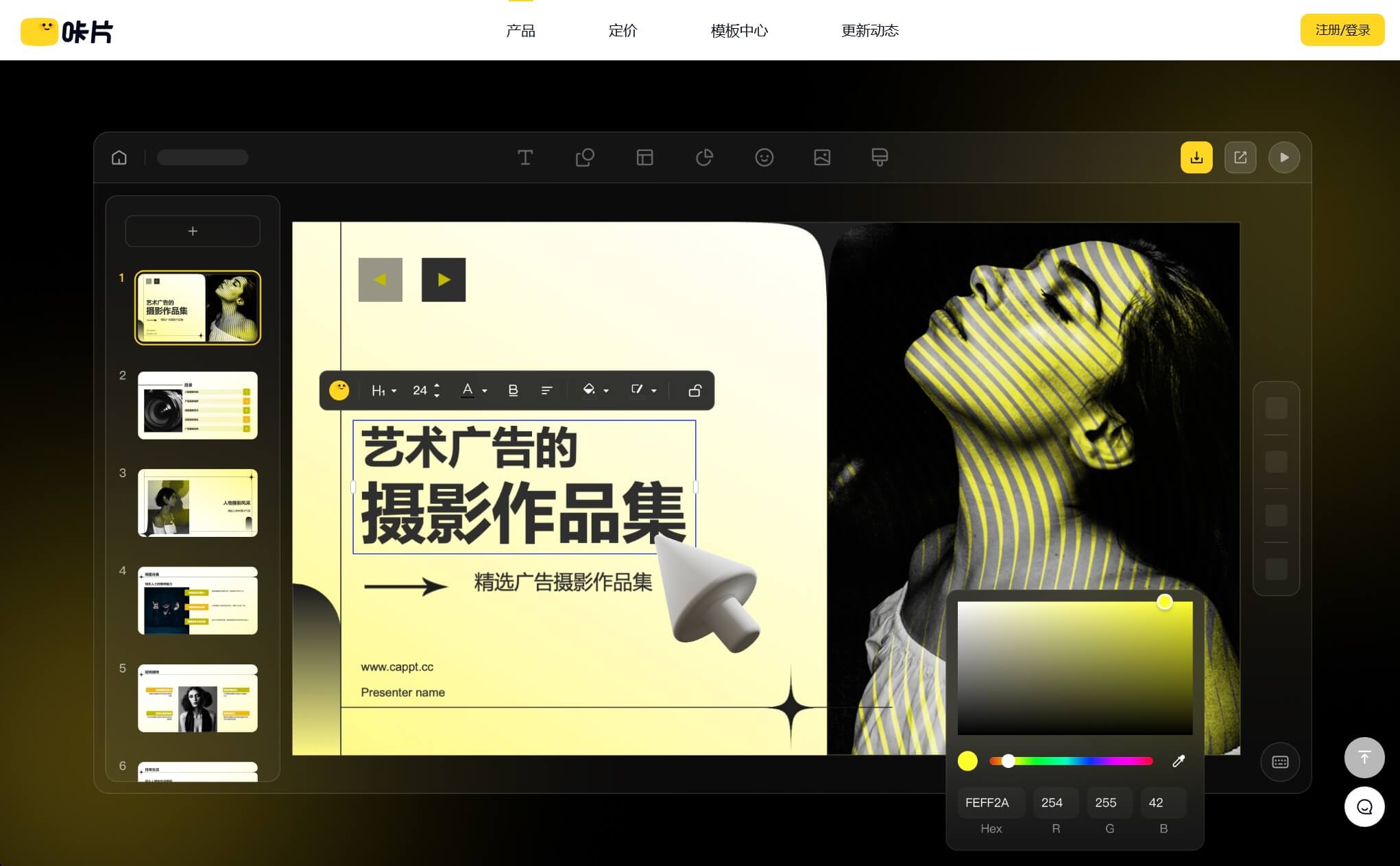Open the chart insertion tool
The height and width of the screenshot is (866, 1400).
(704, 158)
